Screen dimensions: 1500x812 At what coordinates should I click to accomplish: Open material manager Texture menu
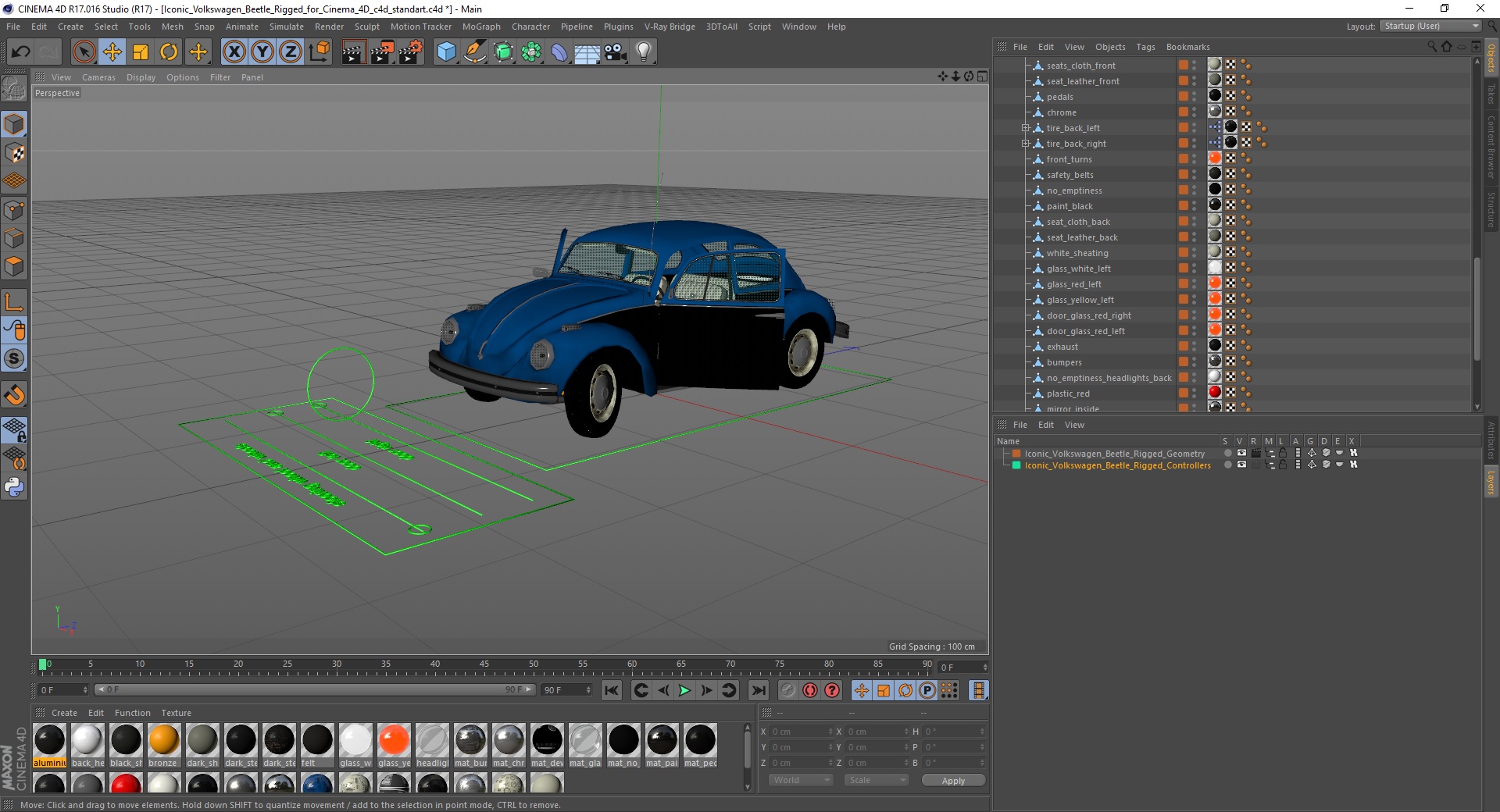(177, 713)
